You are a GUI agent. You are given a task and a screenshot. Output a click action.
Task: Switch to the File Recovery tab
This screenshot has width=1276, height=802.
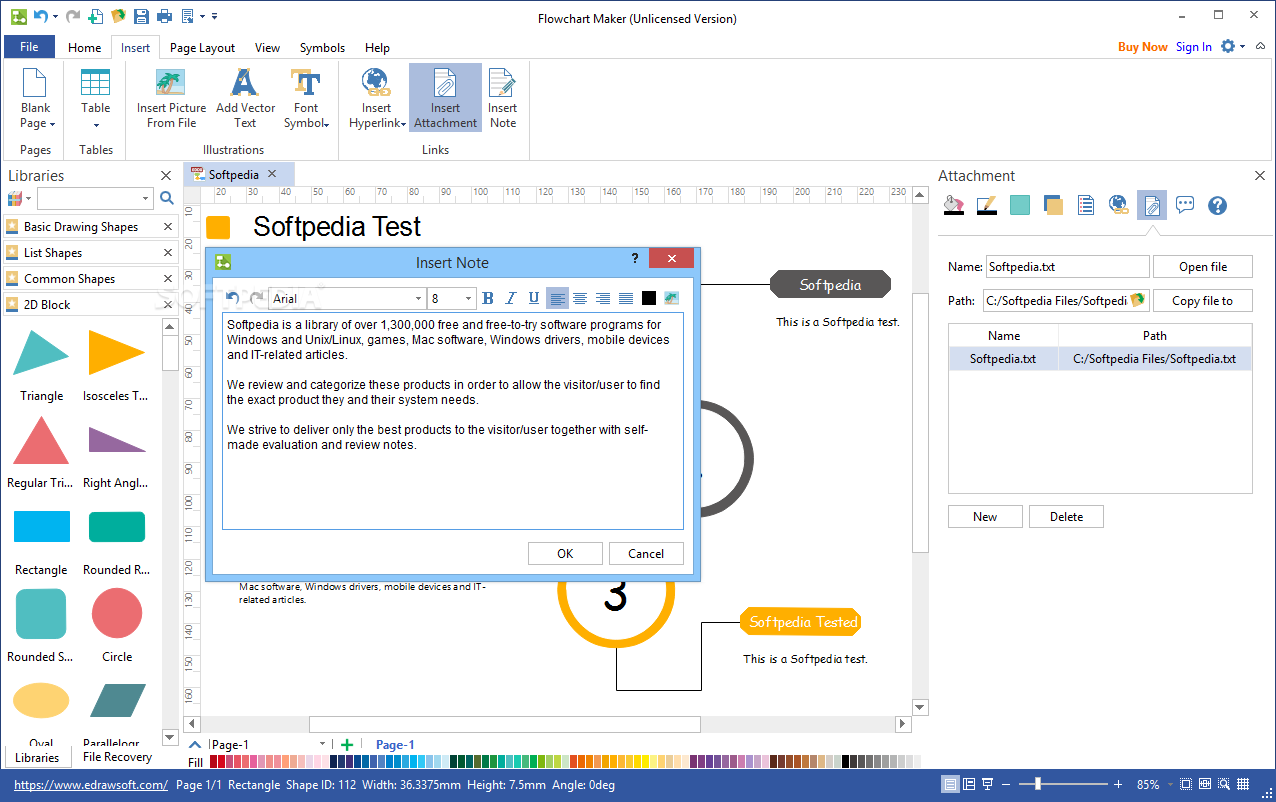(117, 757)
